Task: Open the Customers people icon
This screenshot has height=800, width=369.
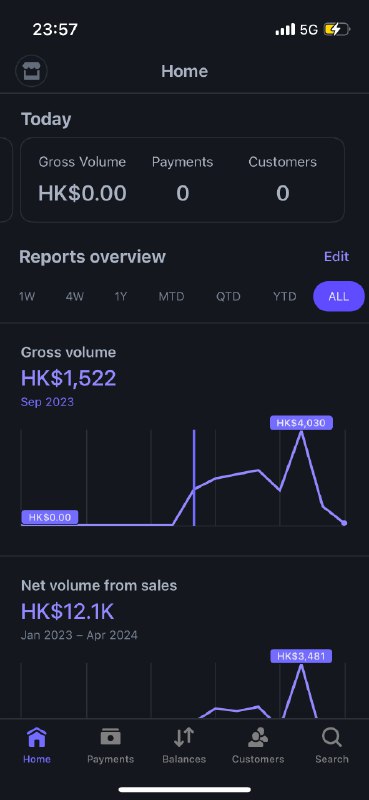Action: (x=258, y=737)
